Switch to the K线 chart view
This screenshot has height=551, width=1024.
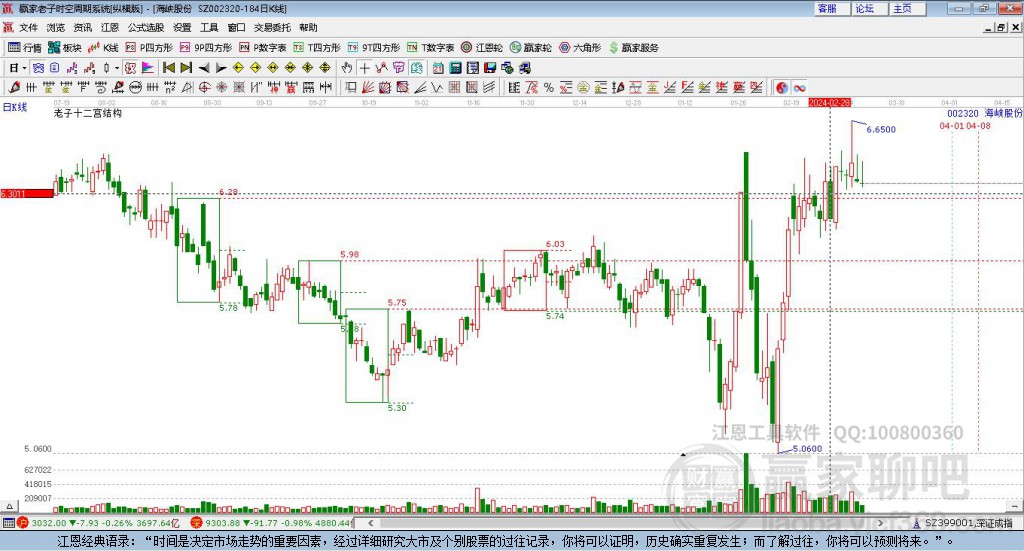pos(103,48)
